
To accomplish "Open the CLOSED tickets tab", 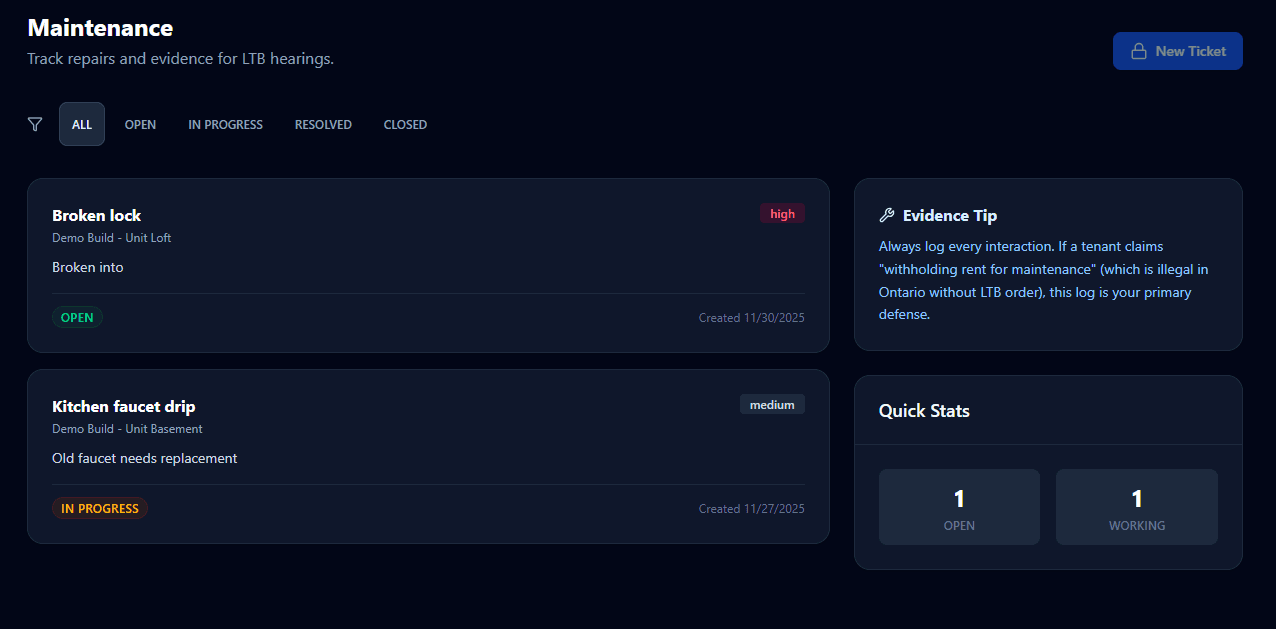I will click(405, 124).
